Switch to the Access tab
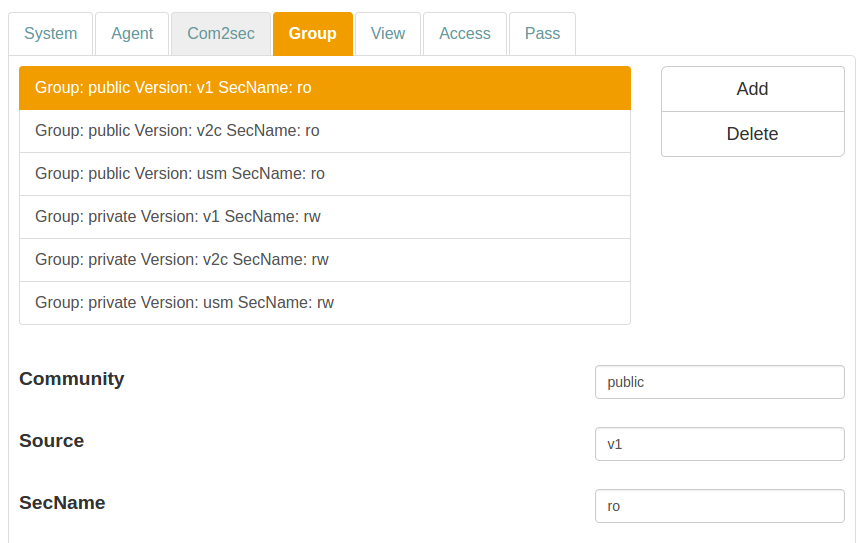Viewport: 856px width, 543px height. pyautogui.click(x=465, y=34)
